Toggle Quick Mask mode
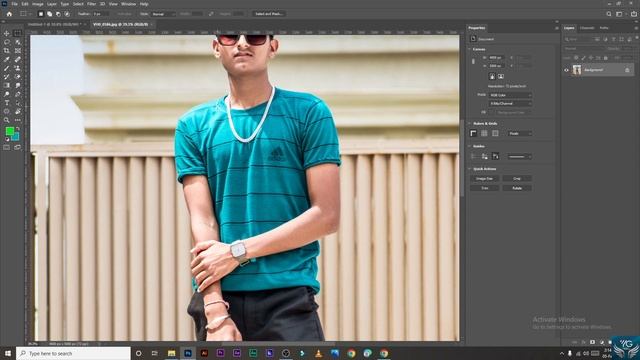The image size is (640, 360). click(7, 147)
